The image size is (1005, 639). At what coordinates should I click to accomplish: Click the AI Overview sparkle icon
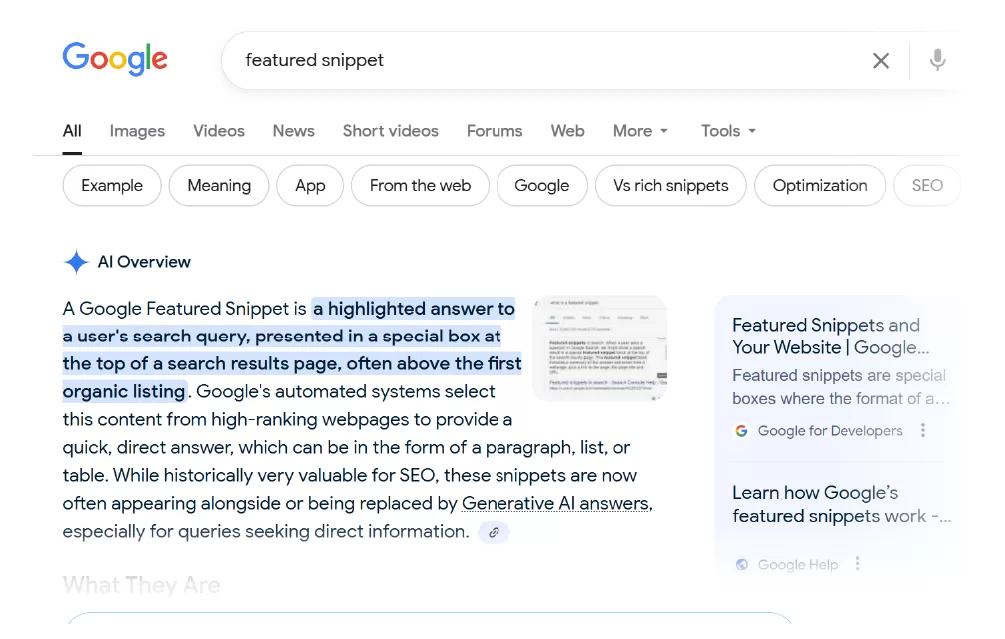(x=76, y=262)
